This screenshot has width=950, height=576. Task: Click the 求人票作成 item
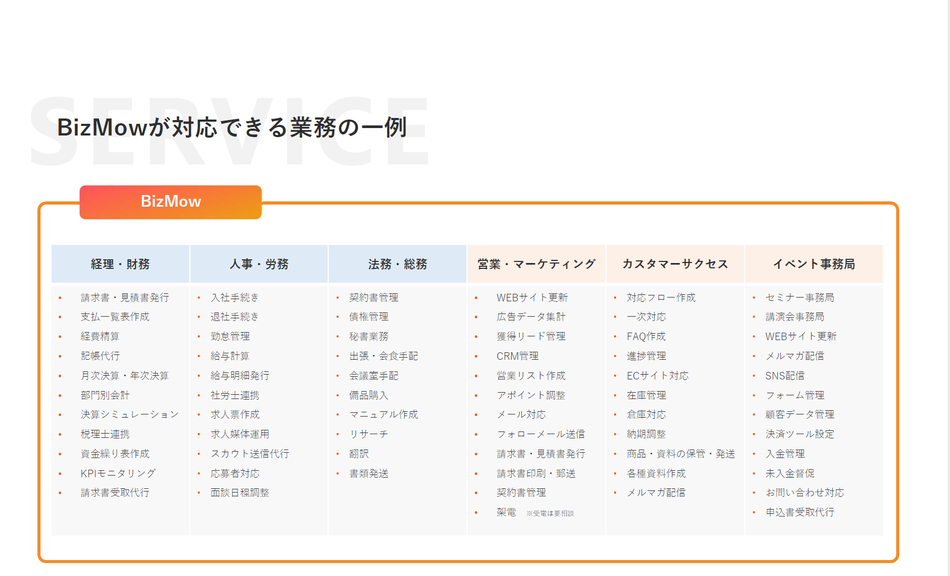click(x=235, y=414)
